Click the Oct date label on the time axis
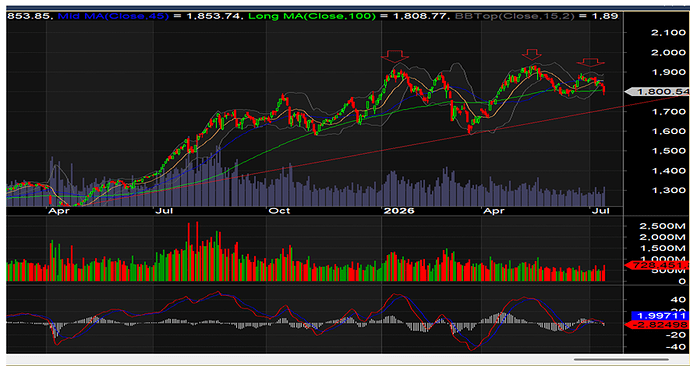This screenshot has height=366, width=690. coord(279,211)
